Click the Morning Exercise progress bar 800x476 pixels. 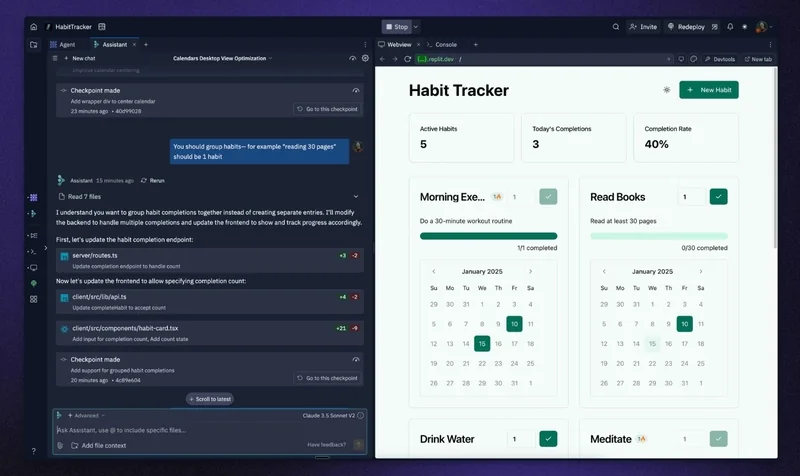(x=488, y=236)
